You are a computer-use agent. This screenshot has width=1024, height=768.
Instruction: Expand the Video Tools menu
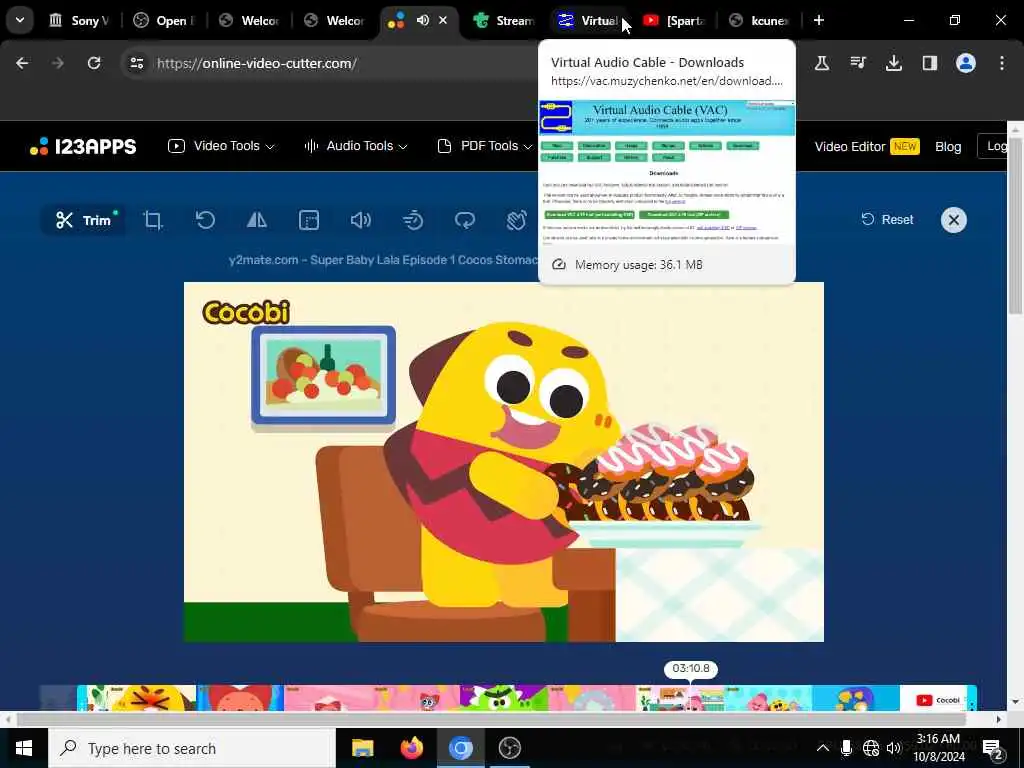(221, 146)
